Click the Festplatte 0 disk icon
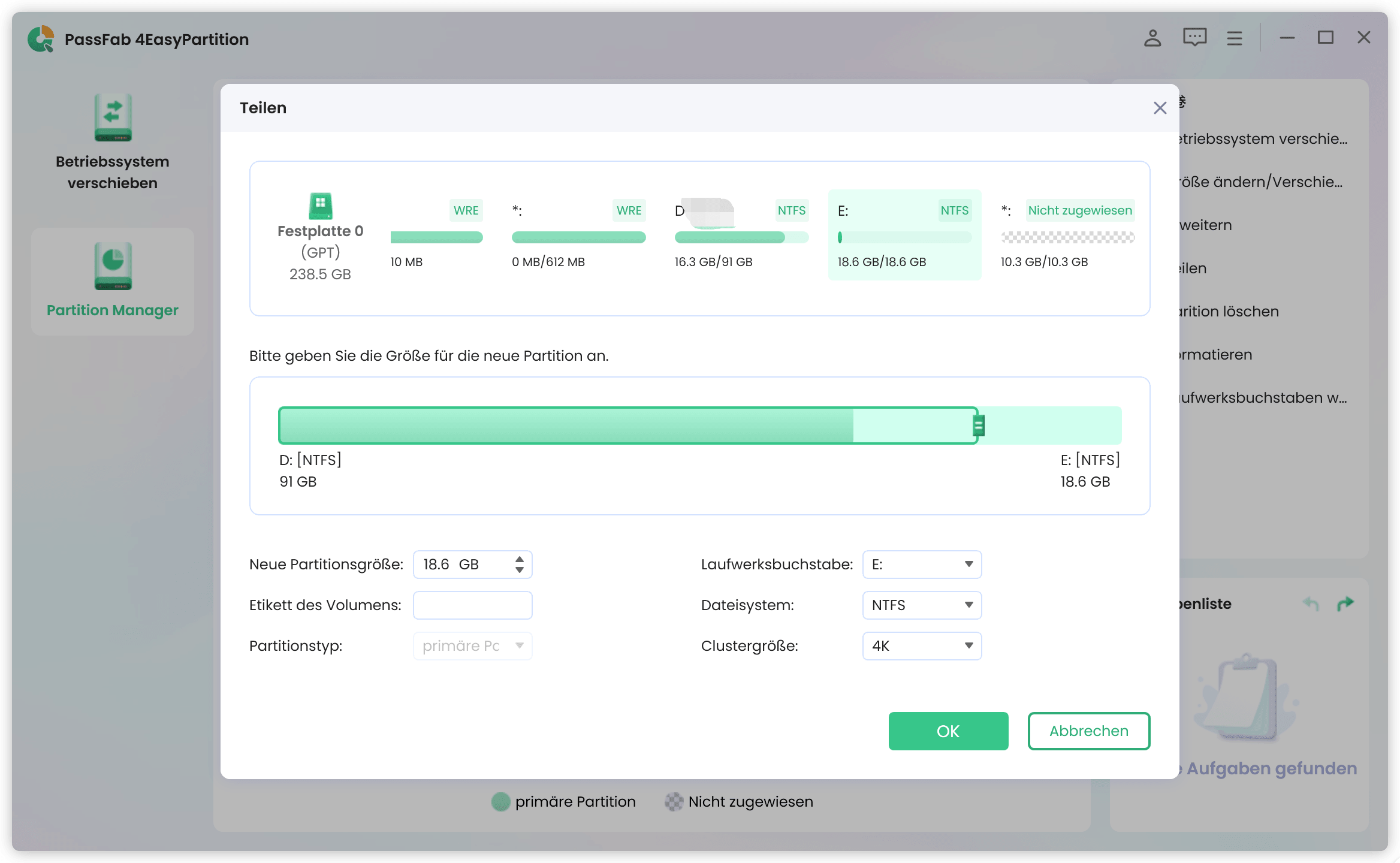Screen dimensions: 1400x863 [x=321, y=206]
